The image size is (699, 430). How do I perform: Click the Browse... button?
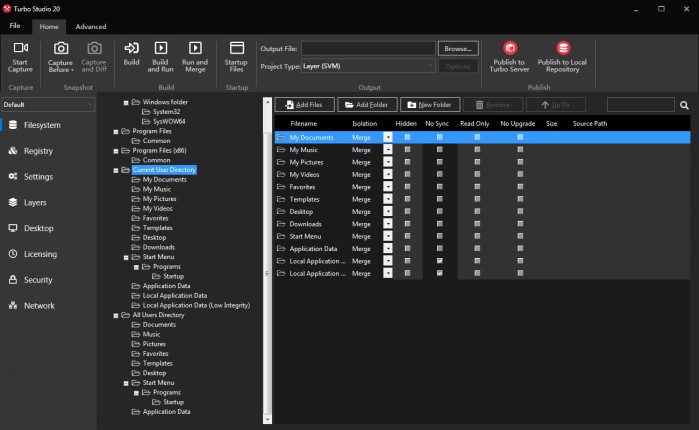point(458,48)
